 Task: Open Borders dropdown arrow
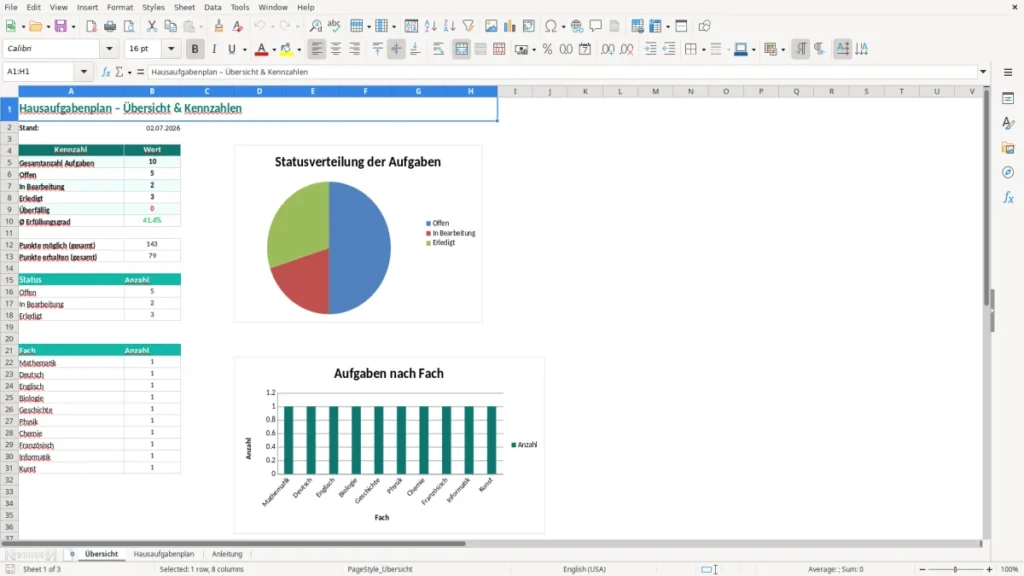click(x=703, y=50)
